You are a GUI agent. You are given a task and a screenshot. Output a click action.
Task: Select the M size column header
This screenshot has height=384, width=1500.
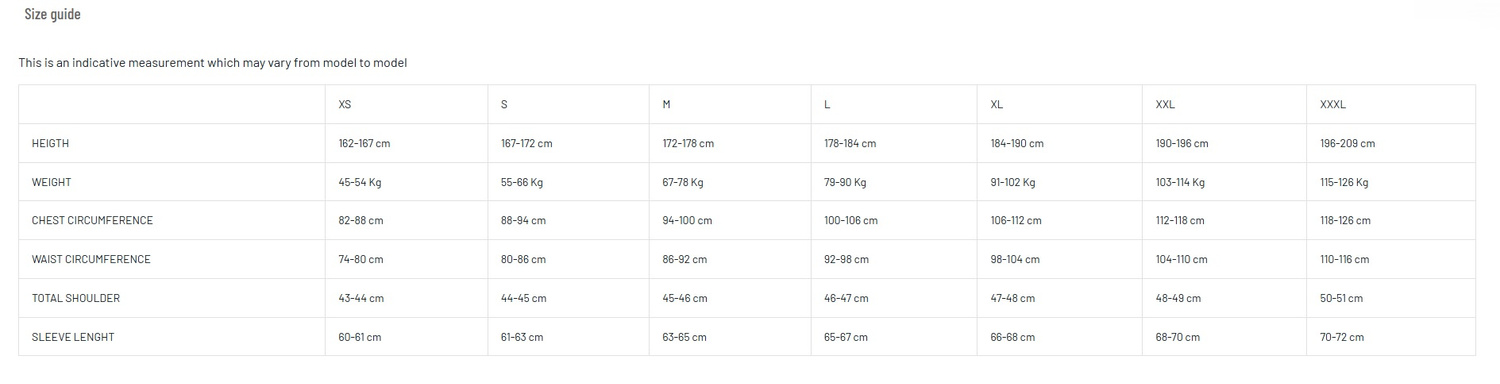click(x=667, y=105)
